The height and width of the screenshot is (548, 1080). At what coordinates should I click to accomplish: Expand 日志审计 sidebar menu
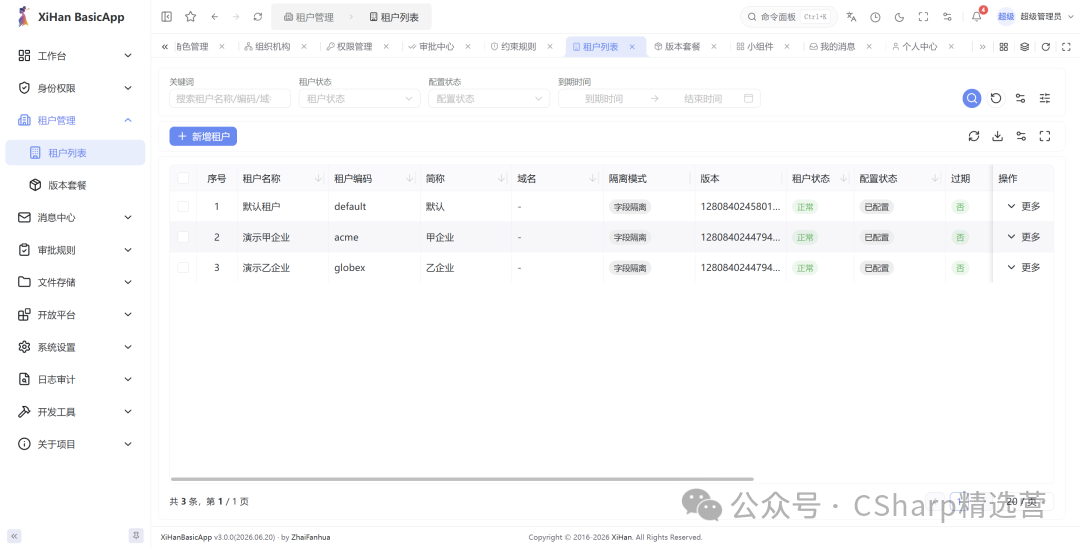(75, 379)
